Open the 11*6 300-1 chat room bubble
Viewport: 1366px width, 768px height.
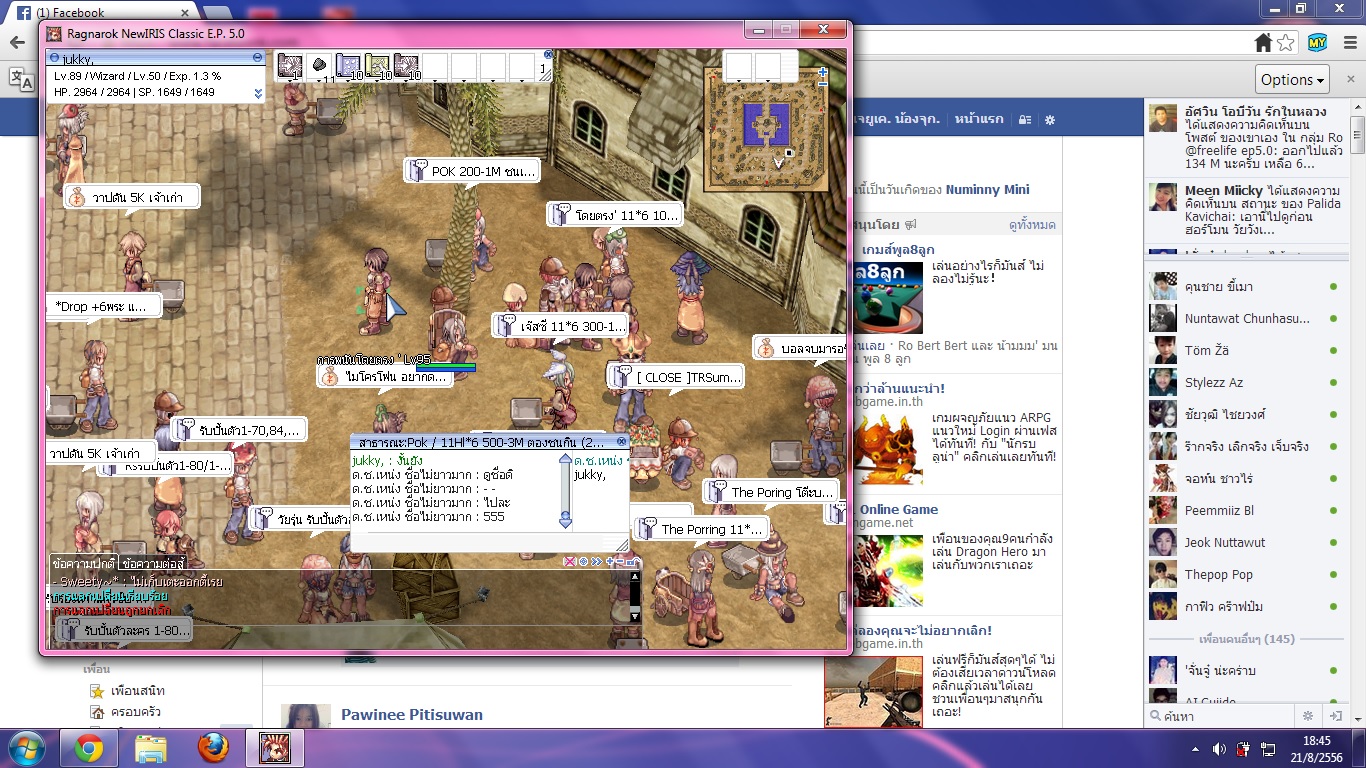[x=561, y=326]
